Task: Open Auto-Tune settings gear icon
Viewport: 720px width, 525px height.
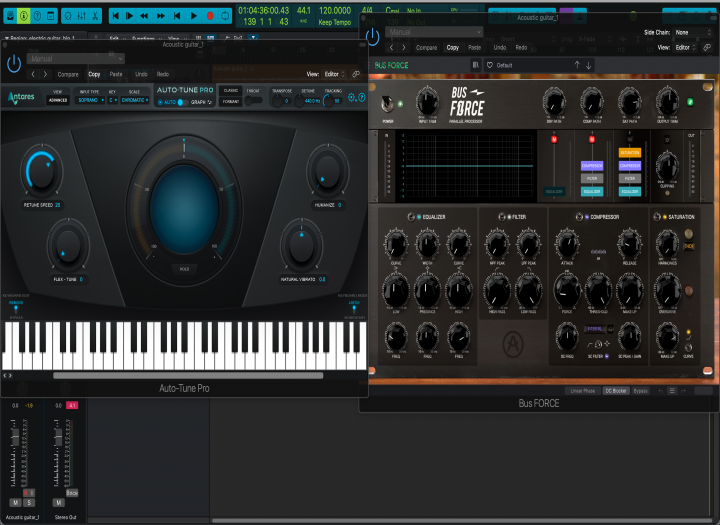Action: pos(352,98)
